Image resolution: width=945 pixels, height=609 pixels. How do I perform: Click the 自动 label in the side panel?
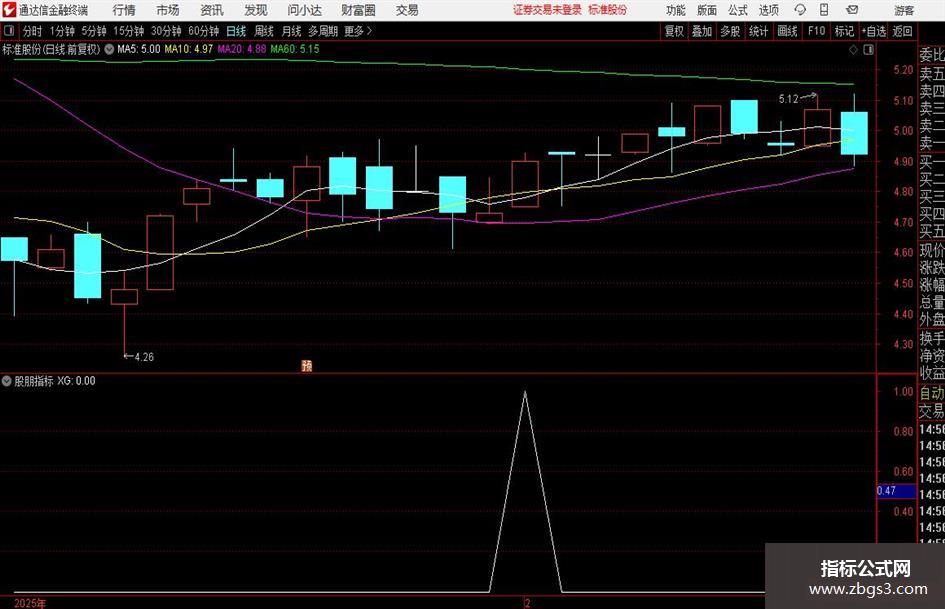932,393
